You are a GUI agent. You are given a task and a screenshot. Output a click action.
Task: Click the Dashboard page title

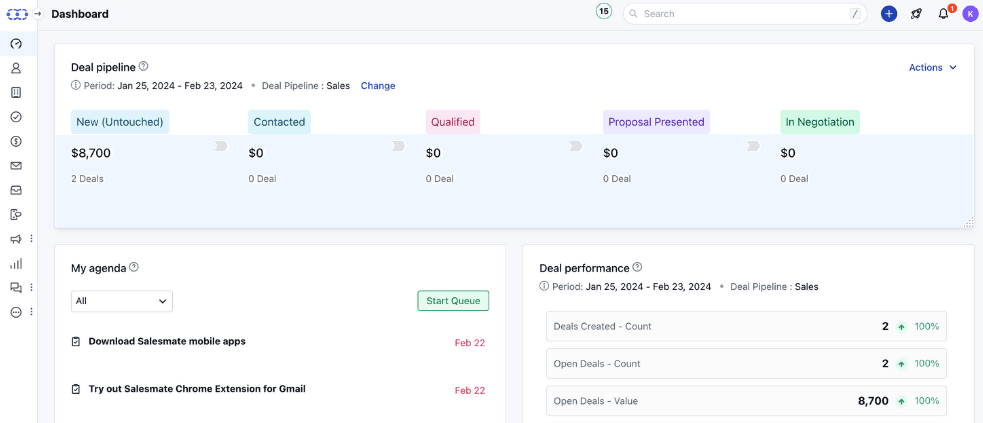point(80,14)
